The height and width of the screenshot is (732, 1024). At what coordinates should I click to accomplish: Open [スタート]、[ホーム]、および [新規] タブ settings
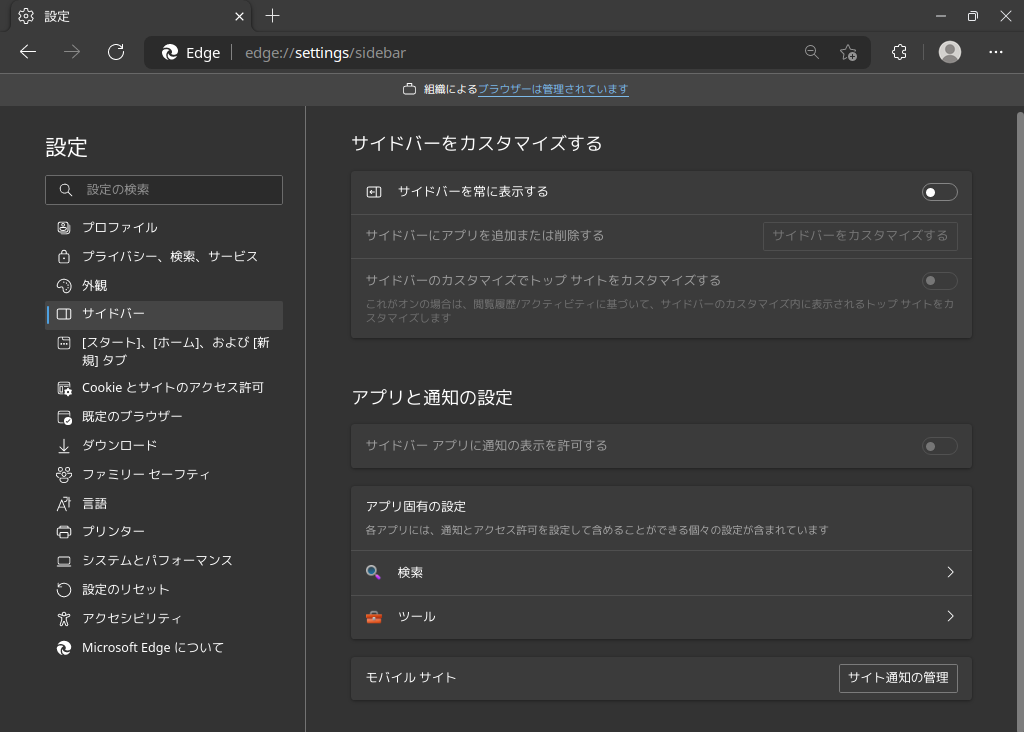[x=165, y=351]
